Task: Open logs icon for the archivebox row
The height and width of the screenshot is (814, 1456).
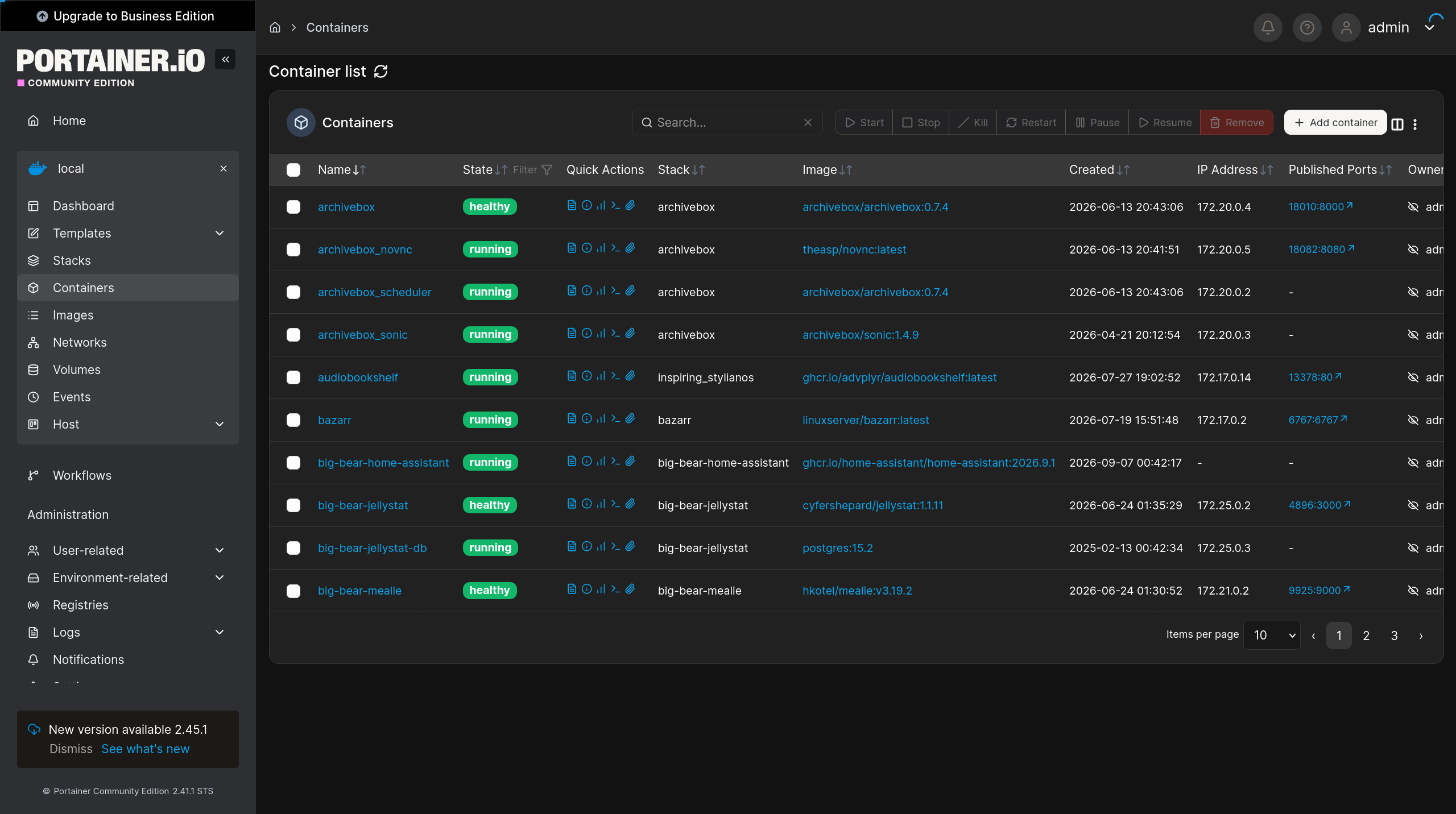Action: click(572, 205)
